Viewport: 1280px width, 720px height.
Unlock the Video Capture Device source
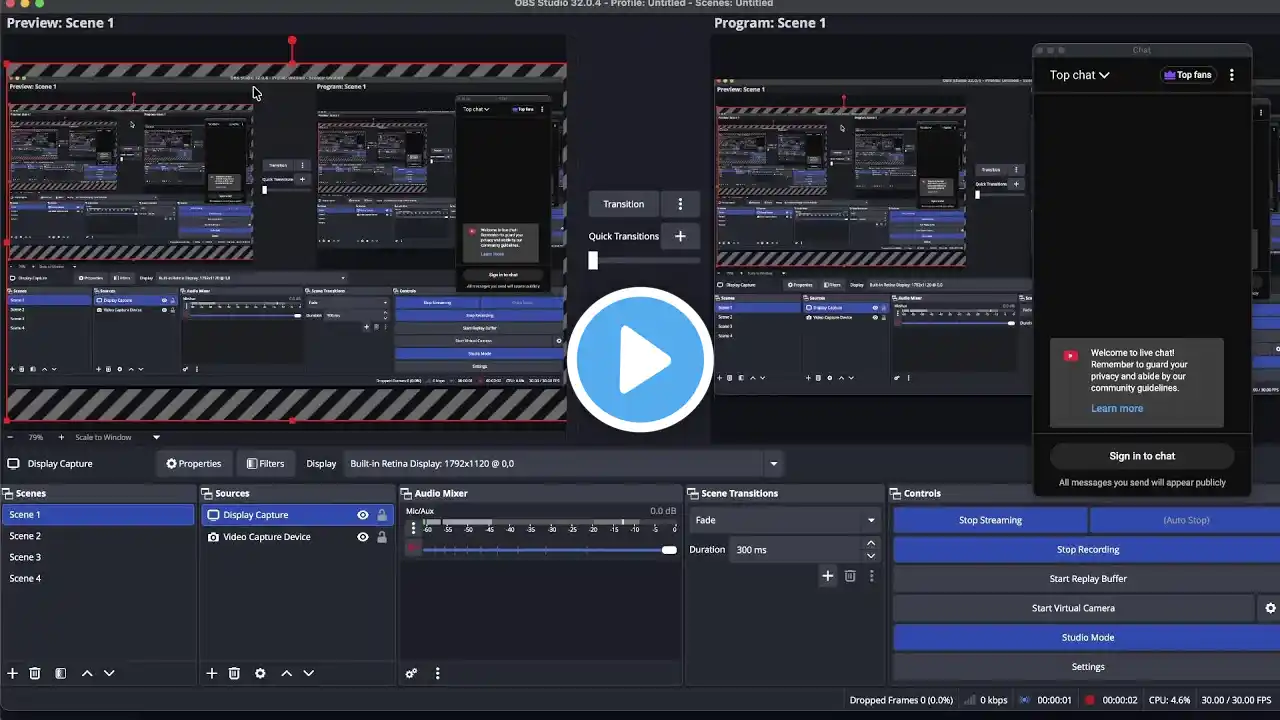click(381, 537)
